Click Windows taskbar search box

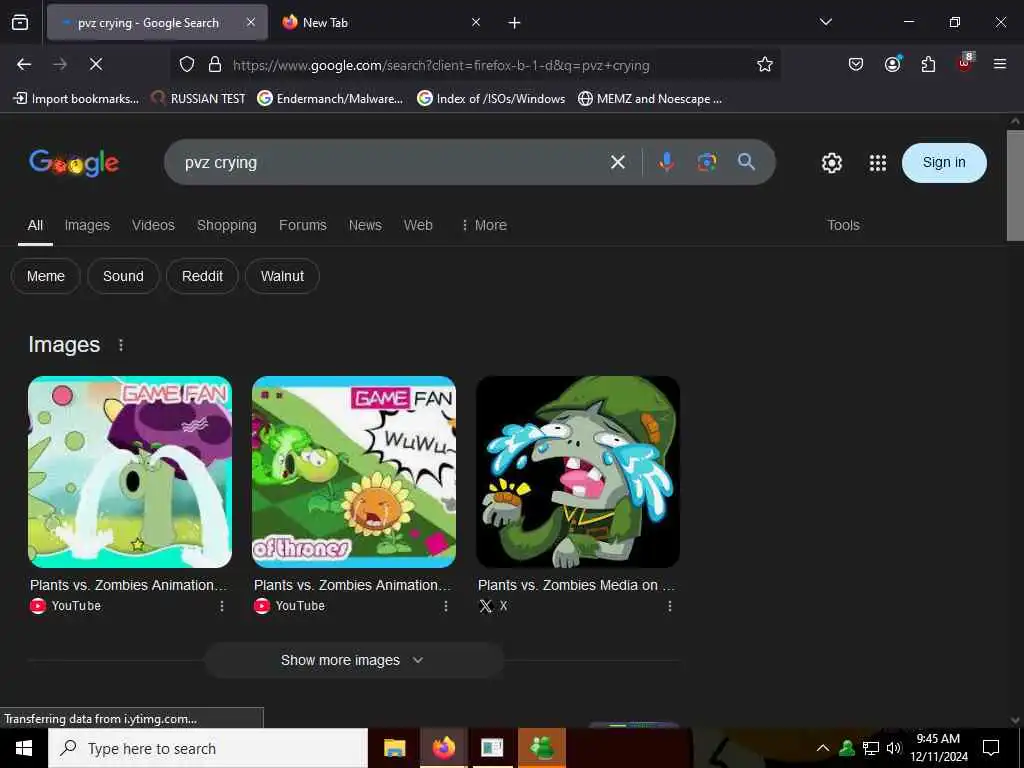[x=208, y=748]
